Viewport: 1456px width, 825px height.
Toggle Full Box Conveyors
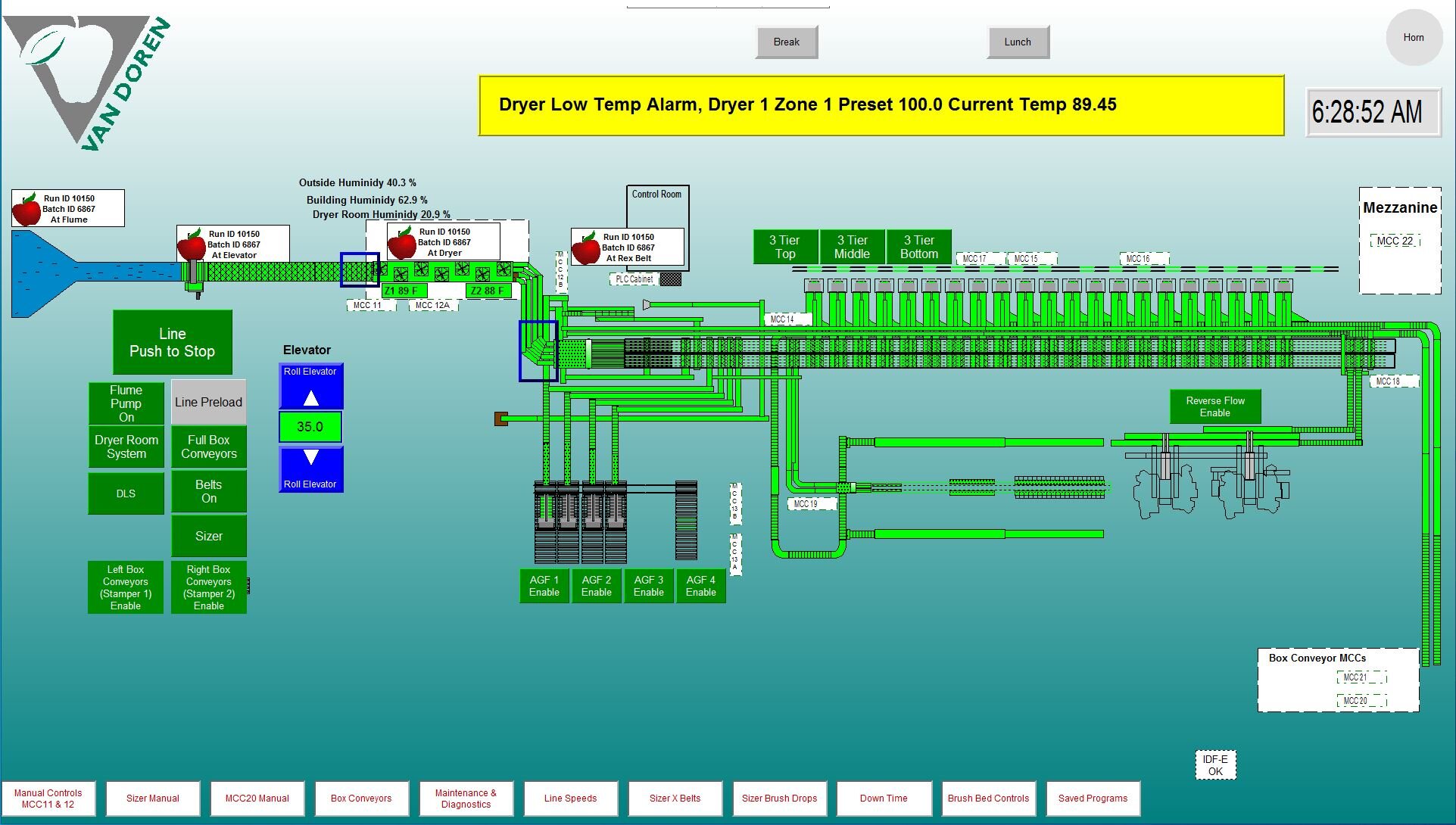tap(208, 447)
